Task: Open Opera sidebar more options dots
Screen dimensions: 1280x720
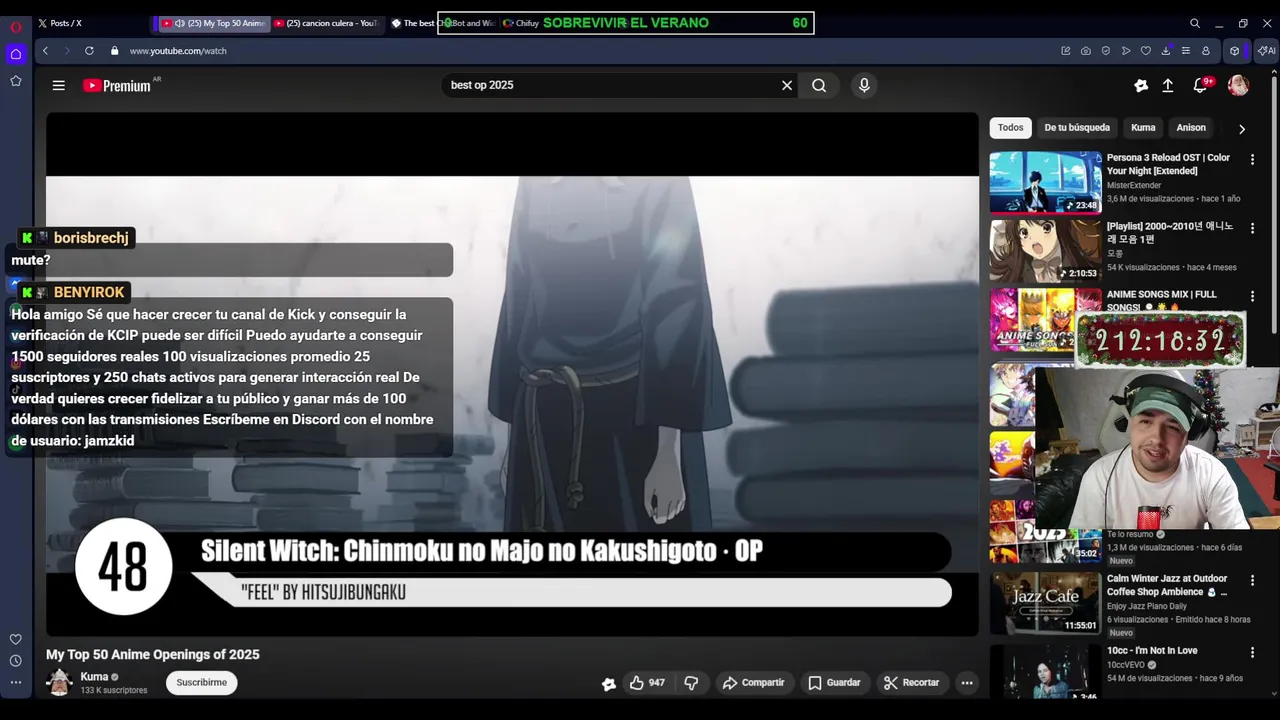Action: [x=15, y=683]
